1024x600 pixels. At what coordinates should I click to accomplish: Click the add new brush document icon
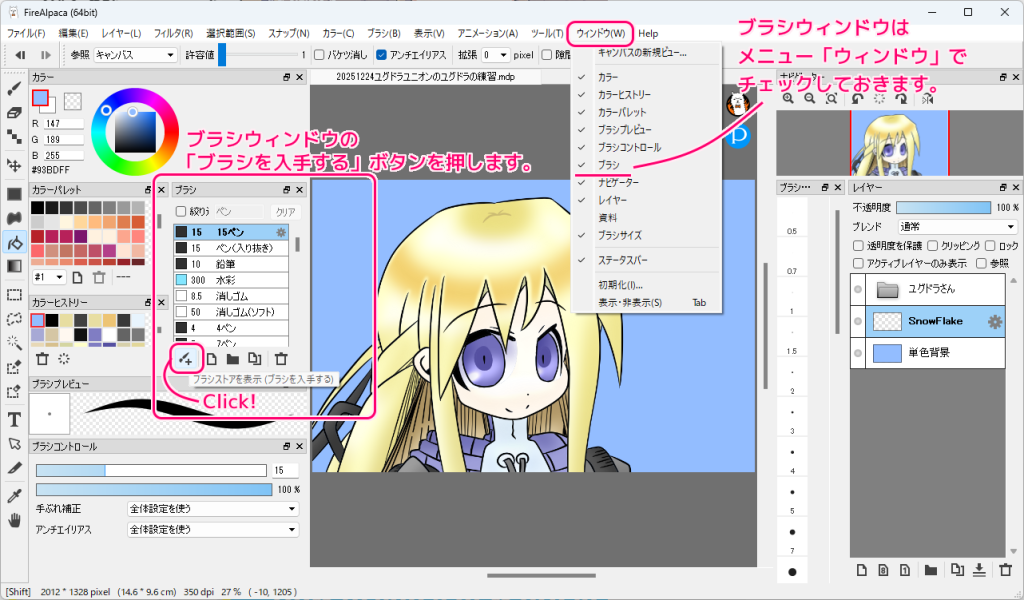pyautogui.click(x=213, y=358)
